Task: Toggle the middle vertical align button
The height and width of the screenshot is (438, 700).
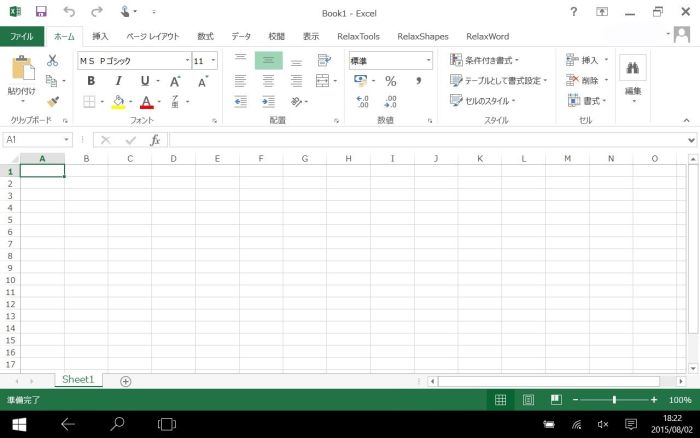Action: [x=268, y=61]
